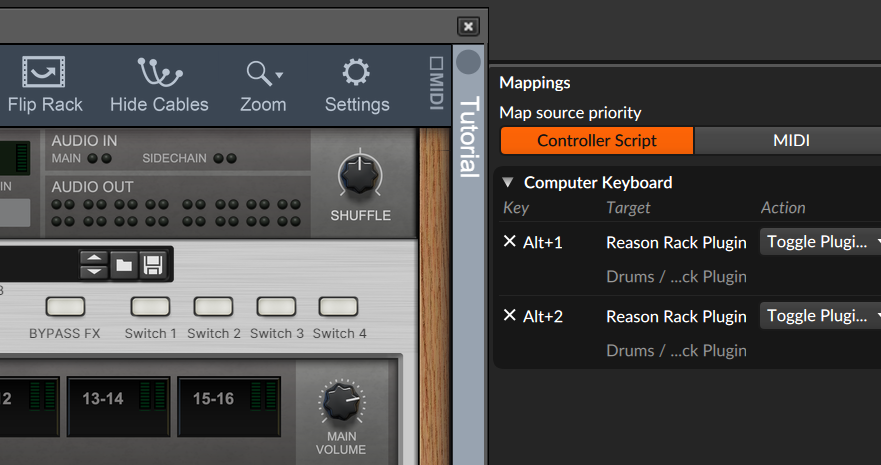Open Action dropdown for Alt+2 mapping
Image resolution: width=881 pixels, height=465 pixels.
click(821, 316)
